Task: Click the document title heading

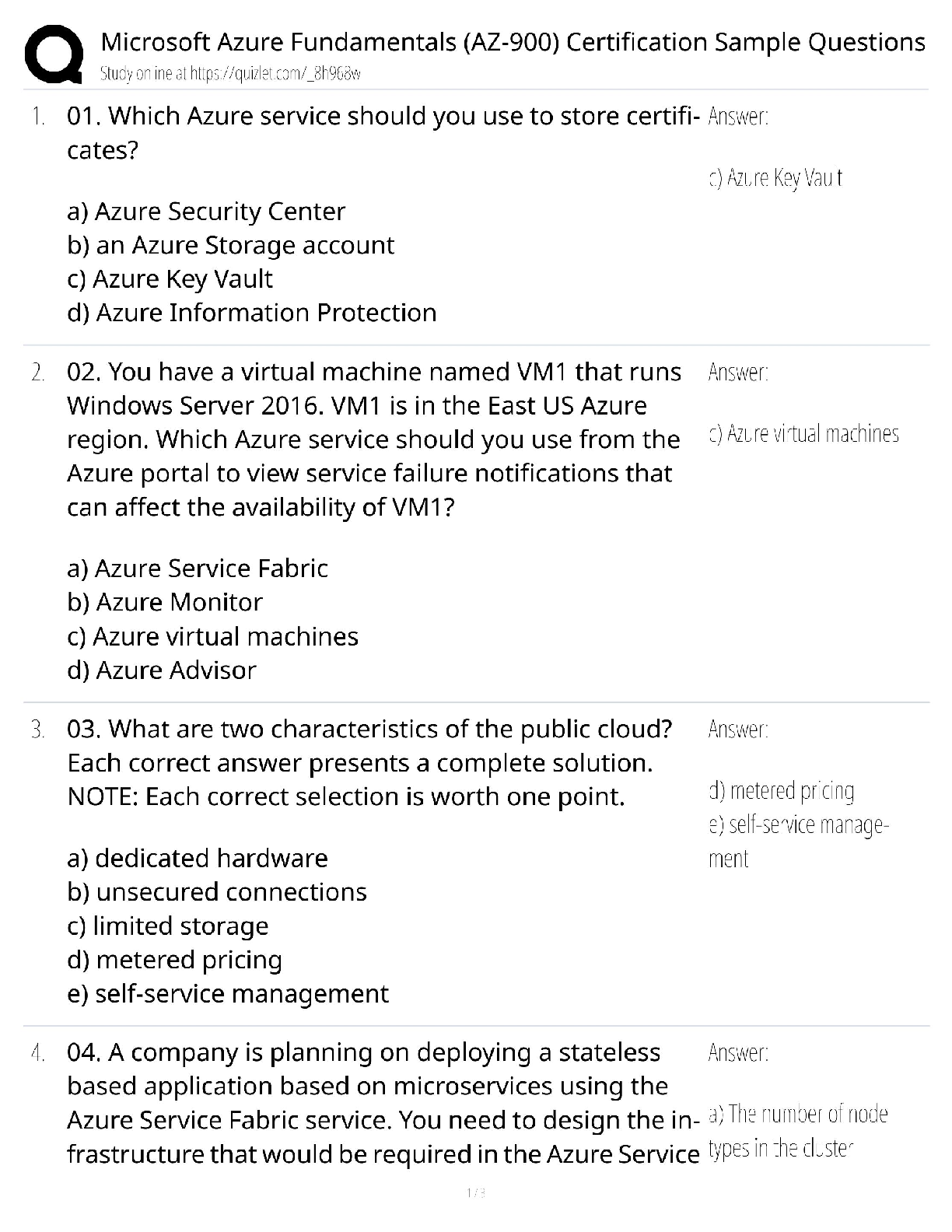Action: click(513, 41)
